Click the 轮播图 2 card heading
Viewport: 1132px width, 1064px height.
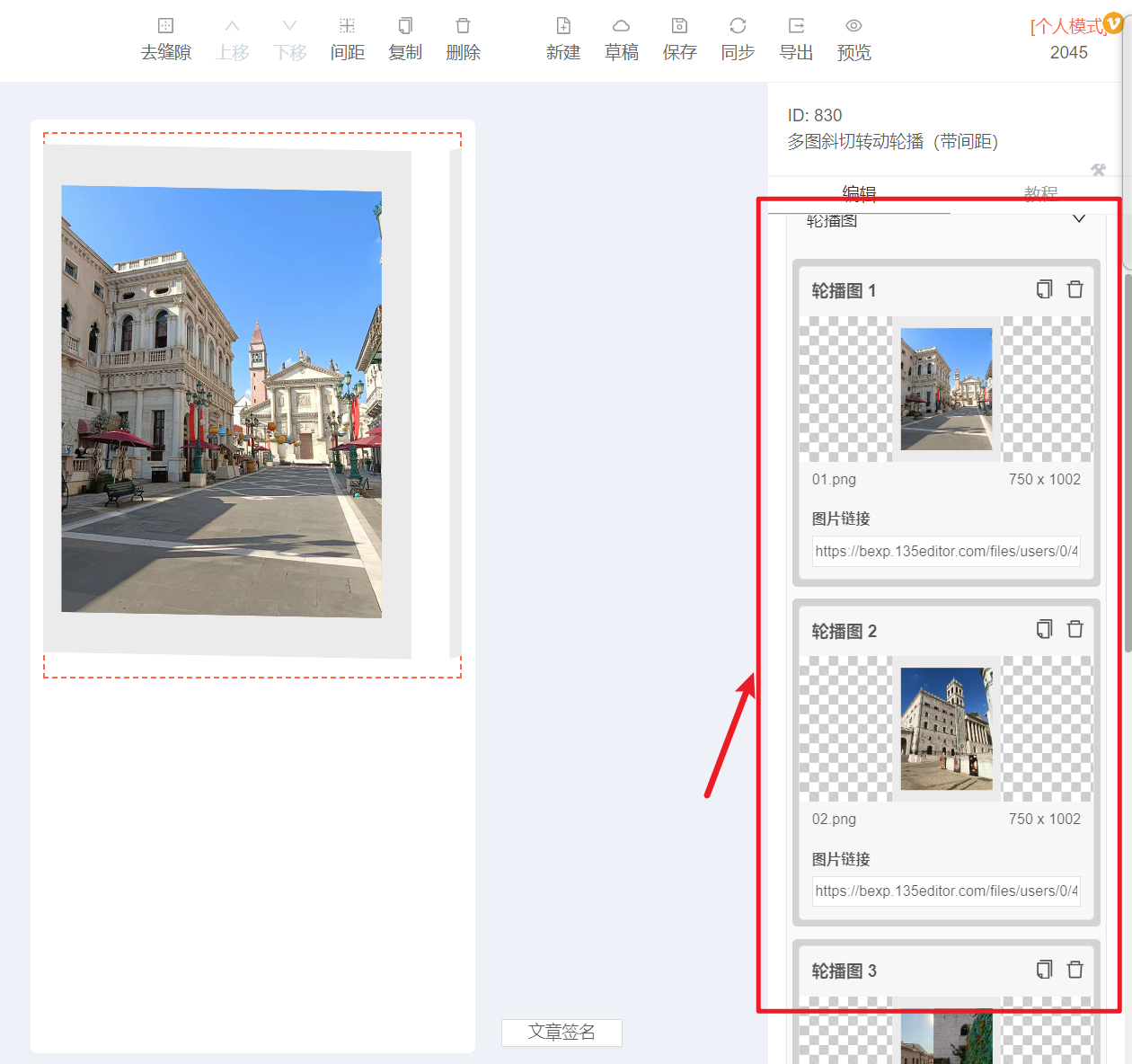pos(844,631)
